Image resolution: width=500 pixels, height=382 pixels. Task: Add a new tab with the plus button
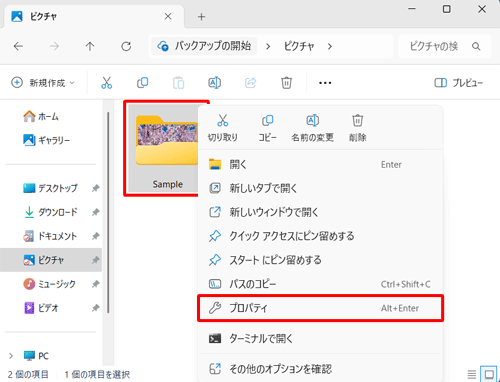click(x=201, y=16)
